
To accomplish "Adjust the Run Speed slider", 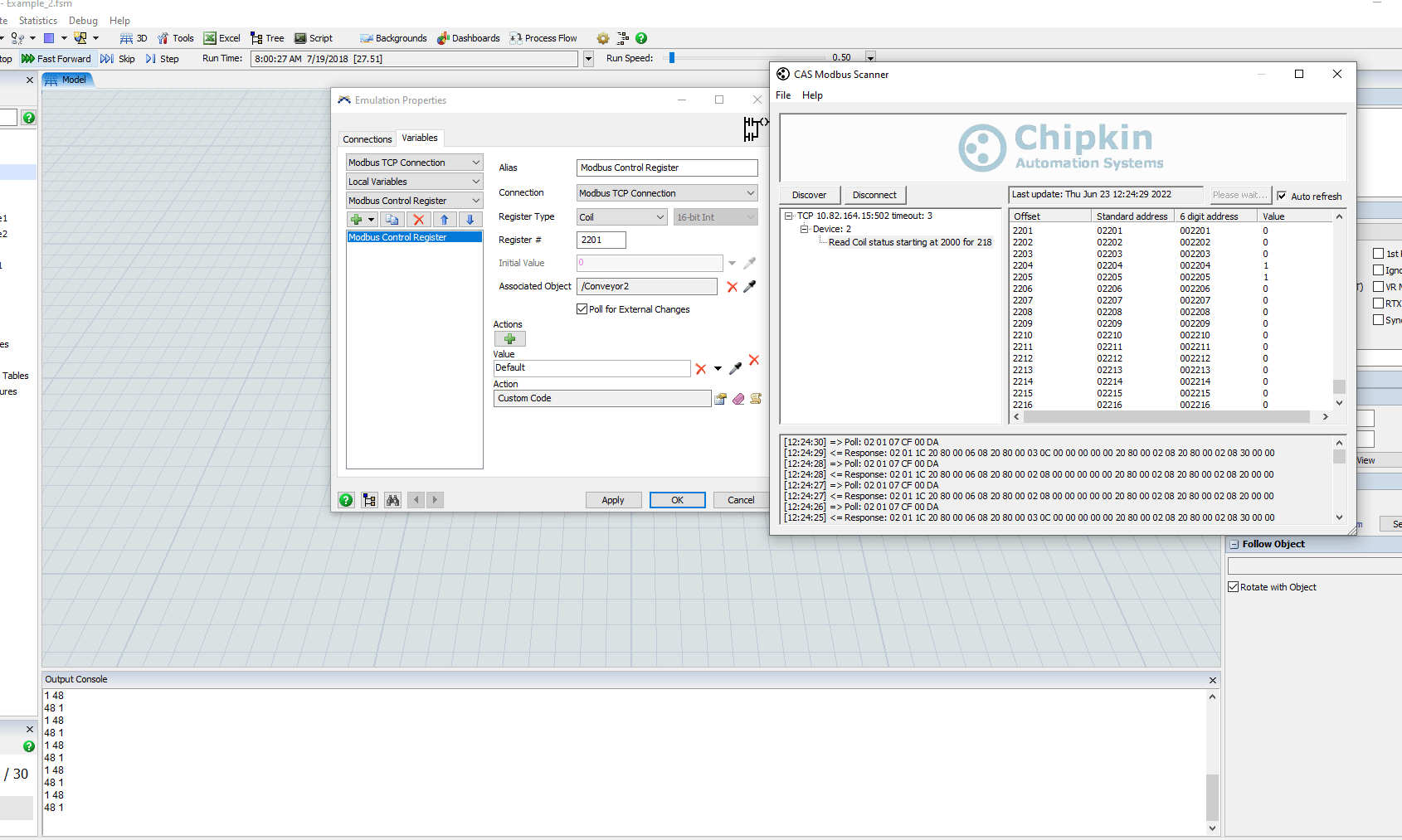I will pyautogui.click(x=674, y=57).
